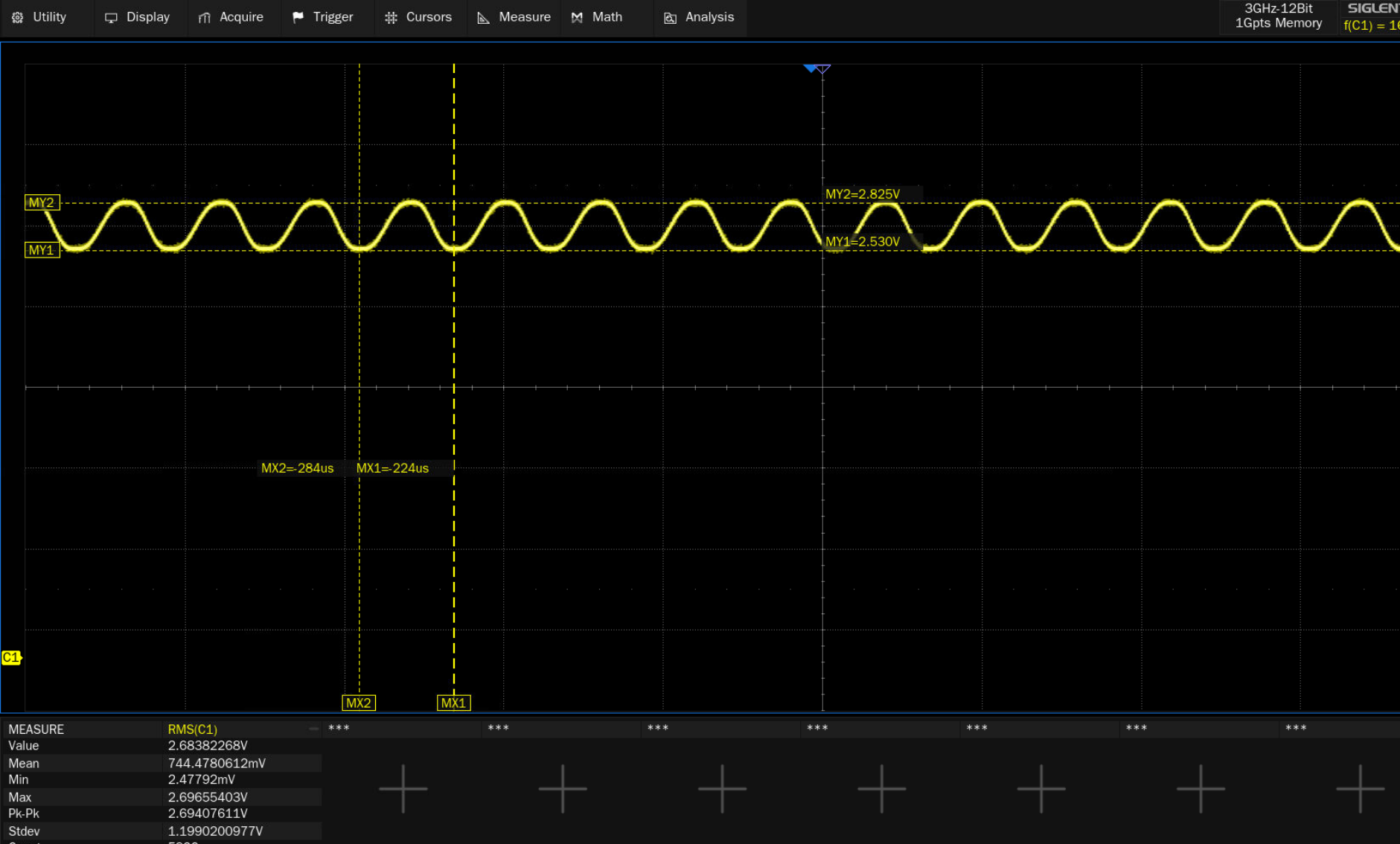Add a measurement in the third slot
Image resolution: width=1400 pixels, height=844 pixels.
tap(563, 788)
